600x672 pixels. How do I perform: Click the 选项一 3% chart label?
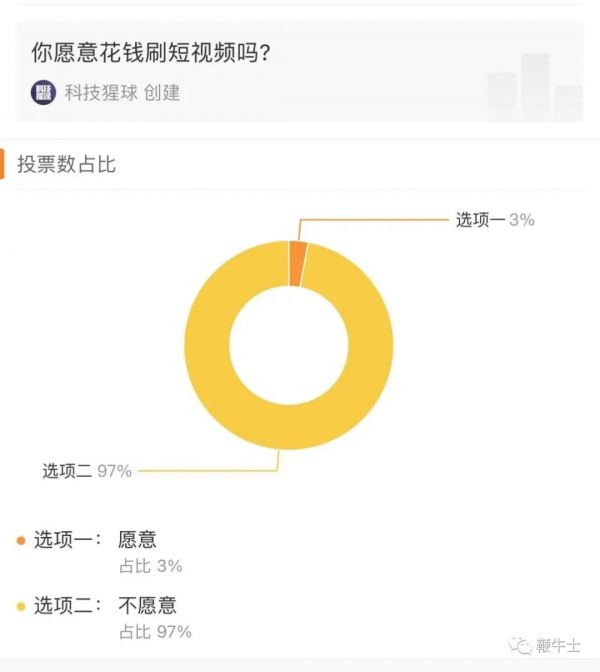pos(495,220)
